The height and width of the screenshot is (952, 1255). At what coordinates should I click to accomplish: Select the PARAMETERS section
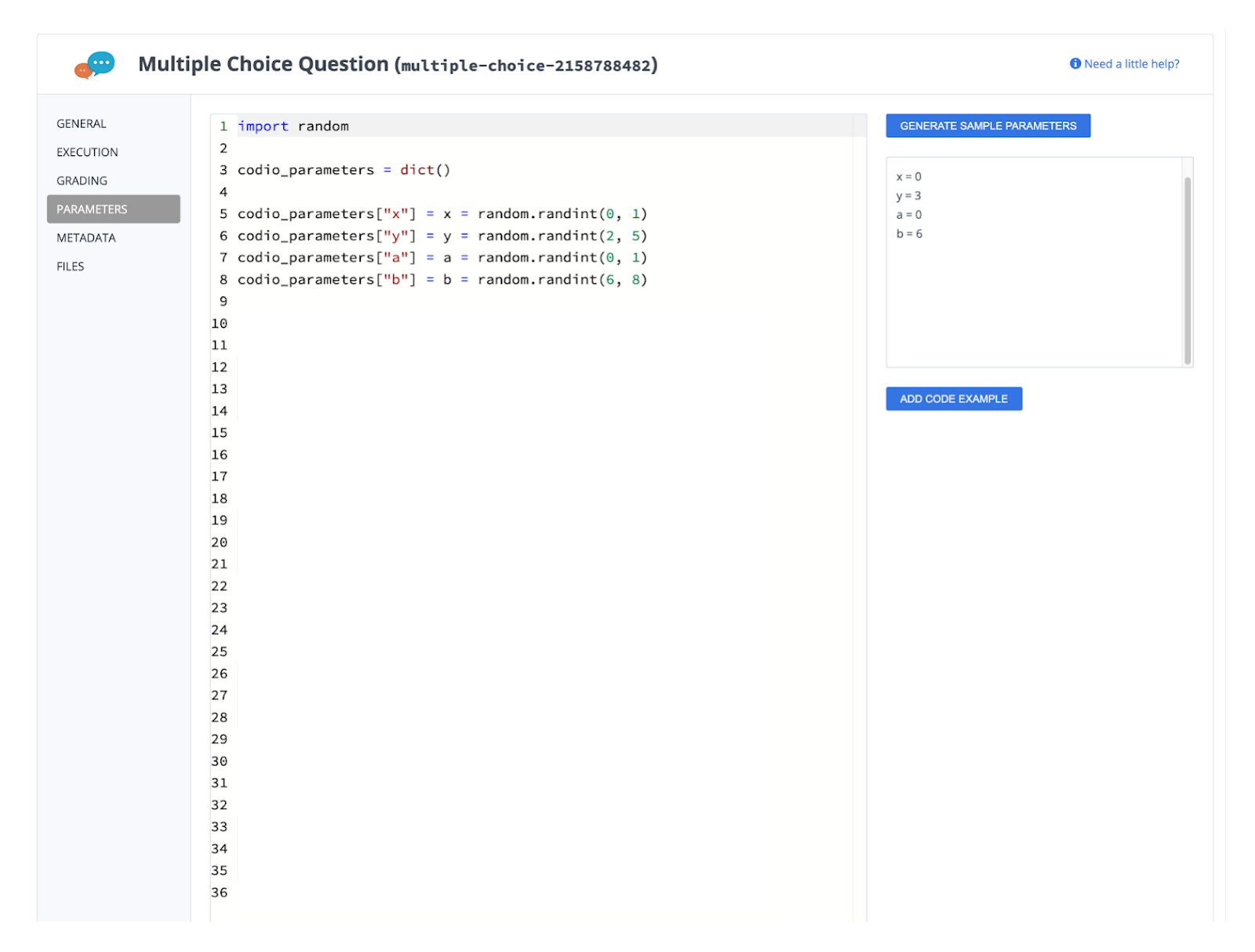(92, 209)
